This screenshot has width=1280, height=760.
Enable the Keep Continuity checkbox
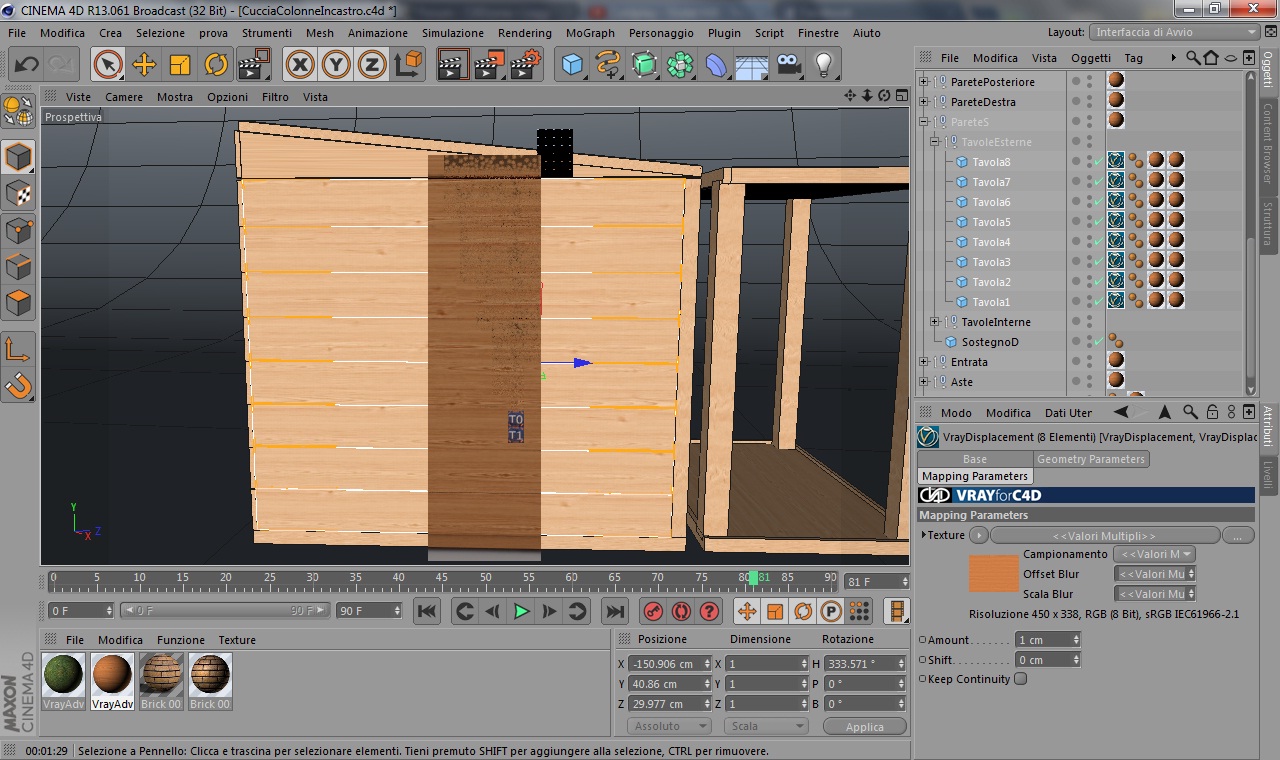tap(1020, 679)
